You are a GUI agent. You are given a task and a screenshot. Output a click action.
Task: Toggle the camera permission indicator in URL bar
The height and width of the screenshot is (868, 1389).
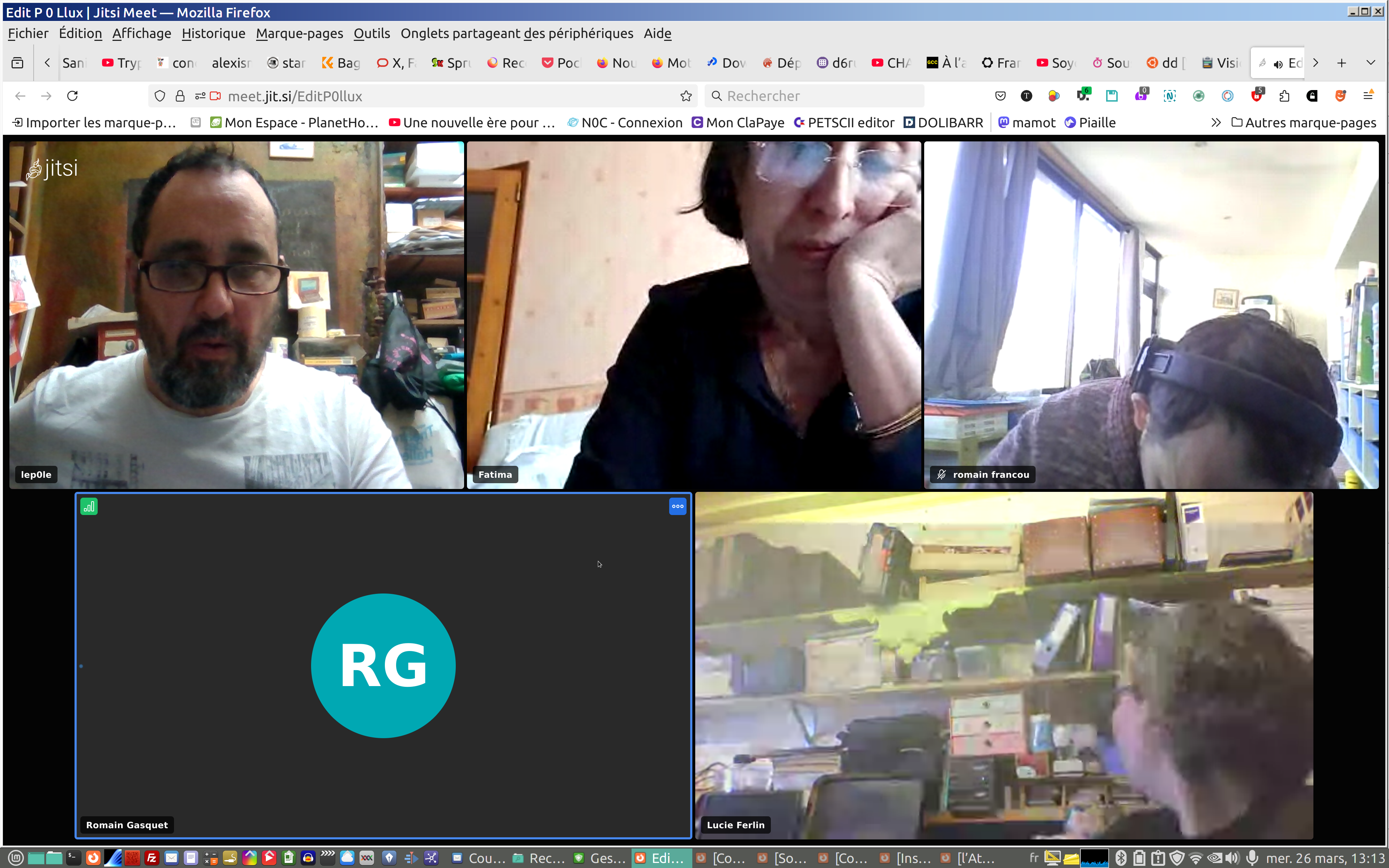coord(215,96)
